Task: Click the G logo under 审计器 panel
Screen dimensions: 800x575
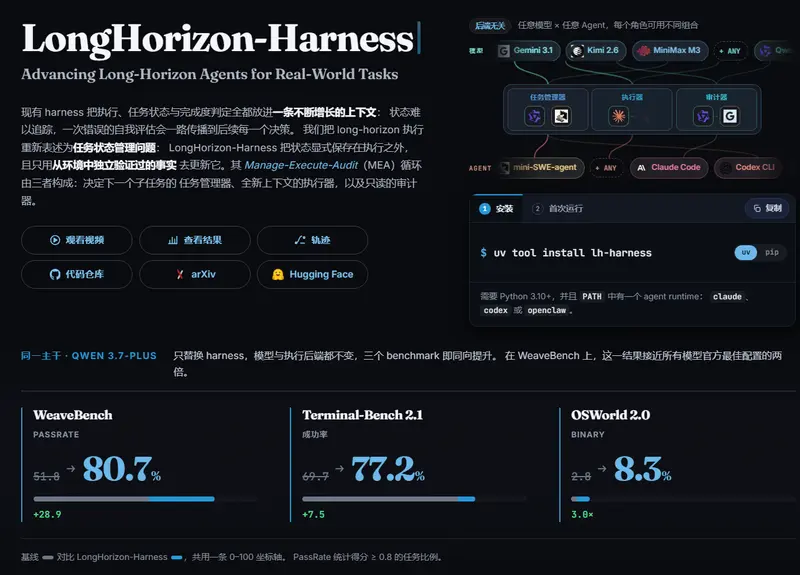Action: pos(730,116)
